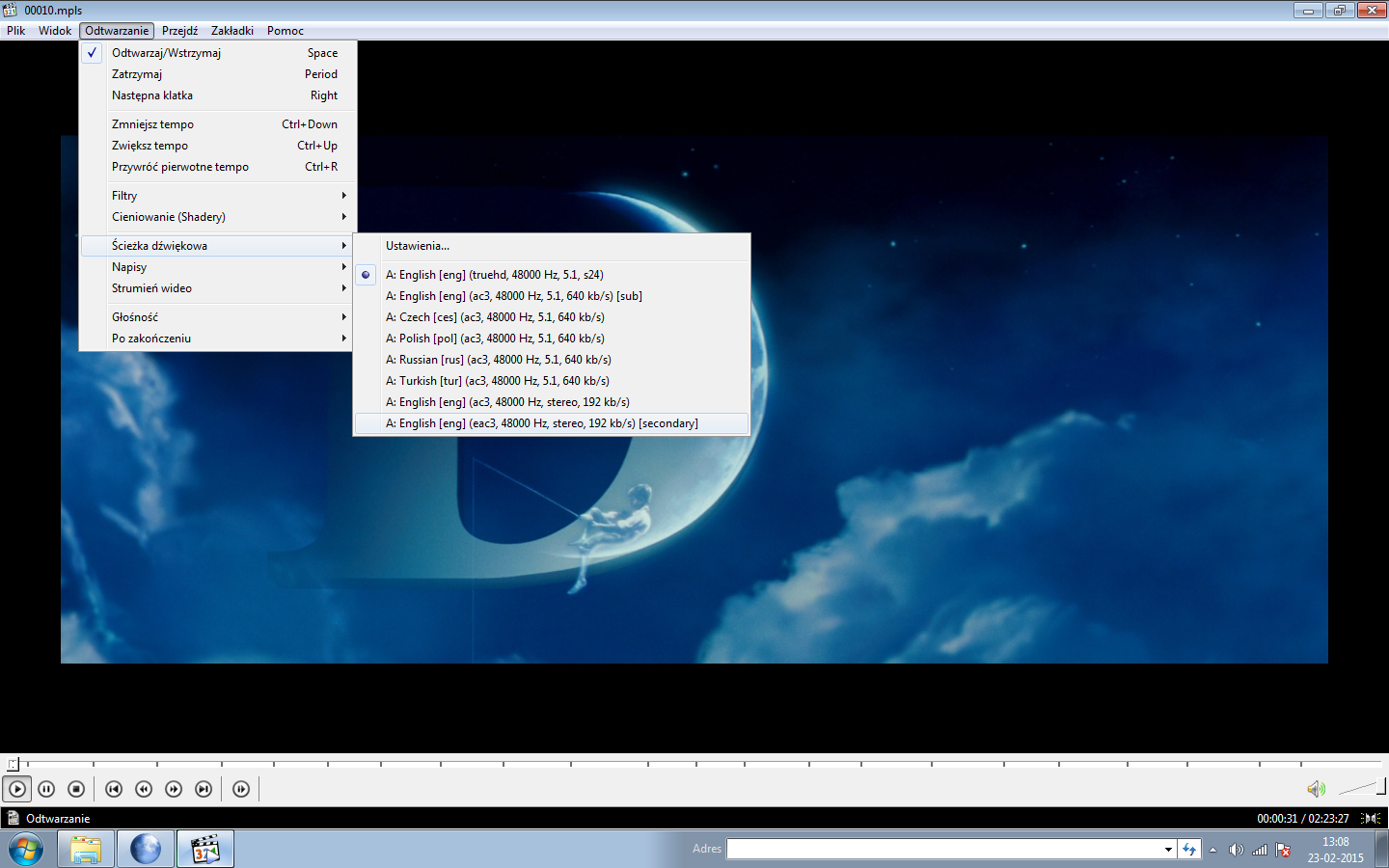Image resolution: width=1389 pixels, height=868 pixels.
Task: Stop playback with the square stop icon
Action: [x=76, y=789]
